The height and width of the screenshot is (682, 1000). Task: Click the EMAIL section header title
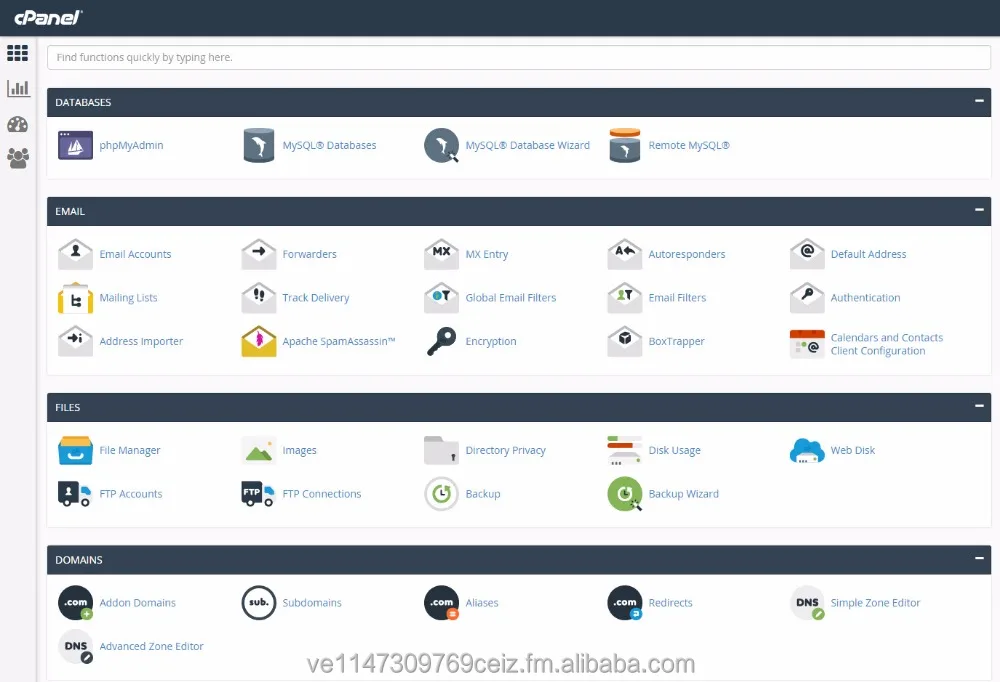pyautogui.click(x=70, y=211)
